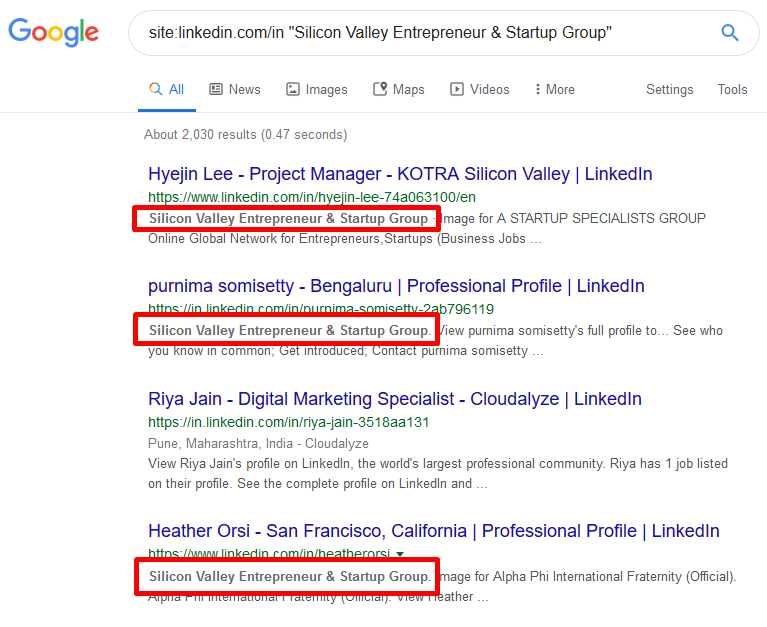The width and height of the screenshot is (767, 627).
Task: Open the search Tools option
Action: (732, 90)
